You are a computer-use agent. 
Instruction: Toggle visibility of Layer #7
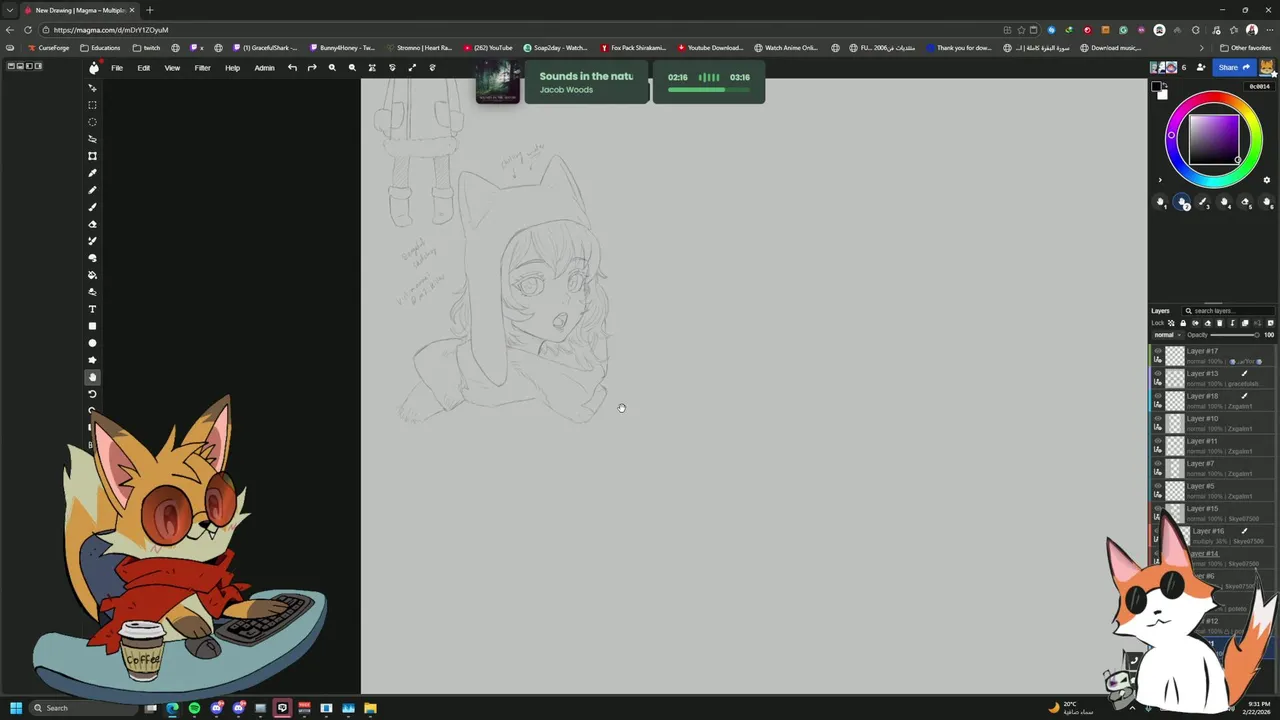pyautogui.click(x=1158, y=463)
